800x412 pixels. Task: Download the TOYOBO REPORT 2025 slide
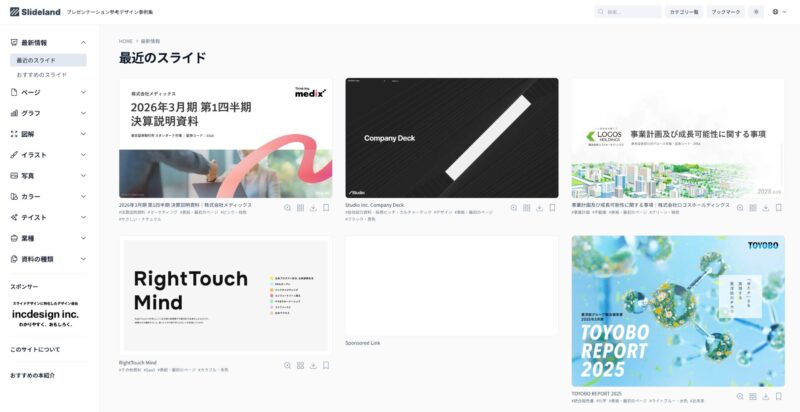[x=766, y=396]
